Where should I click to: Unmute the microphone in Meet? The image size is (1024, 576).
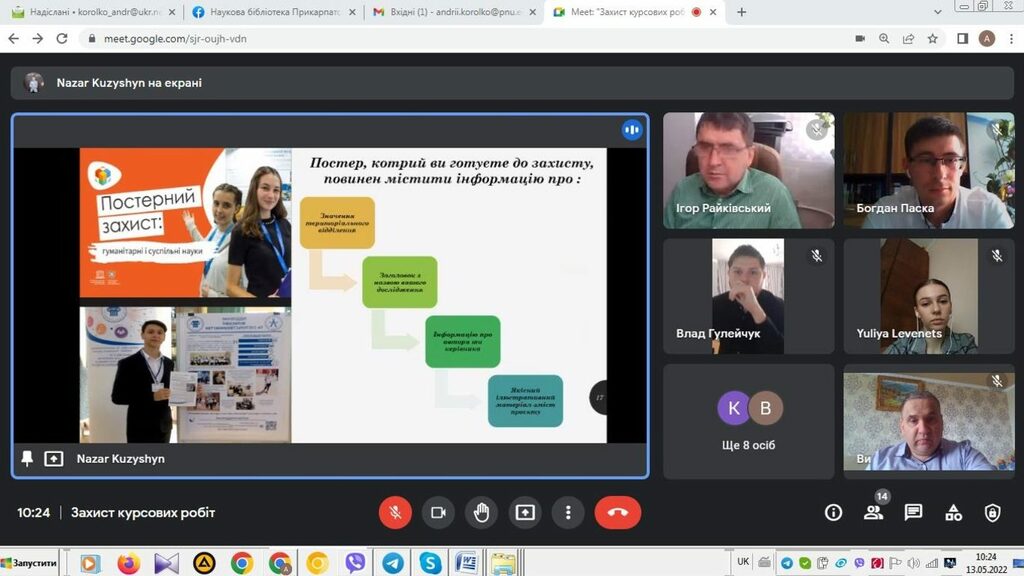(395, 513)
